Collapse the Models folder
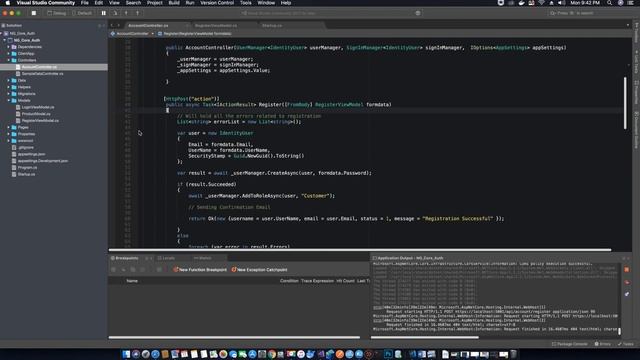The height and width of the screenshot is (360, 640). point(9,100)
